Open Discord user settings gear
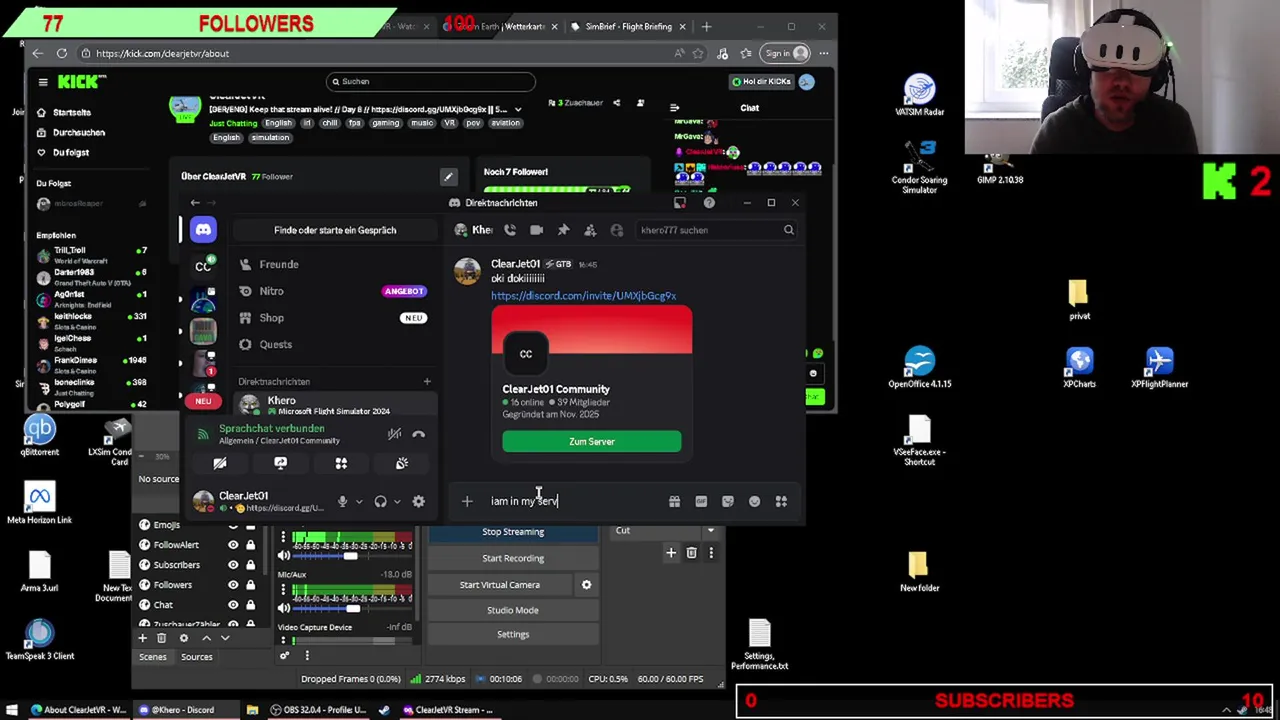This screenshot has width=1280, height=720. tap(419, 501)
